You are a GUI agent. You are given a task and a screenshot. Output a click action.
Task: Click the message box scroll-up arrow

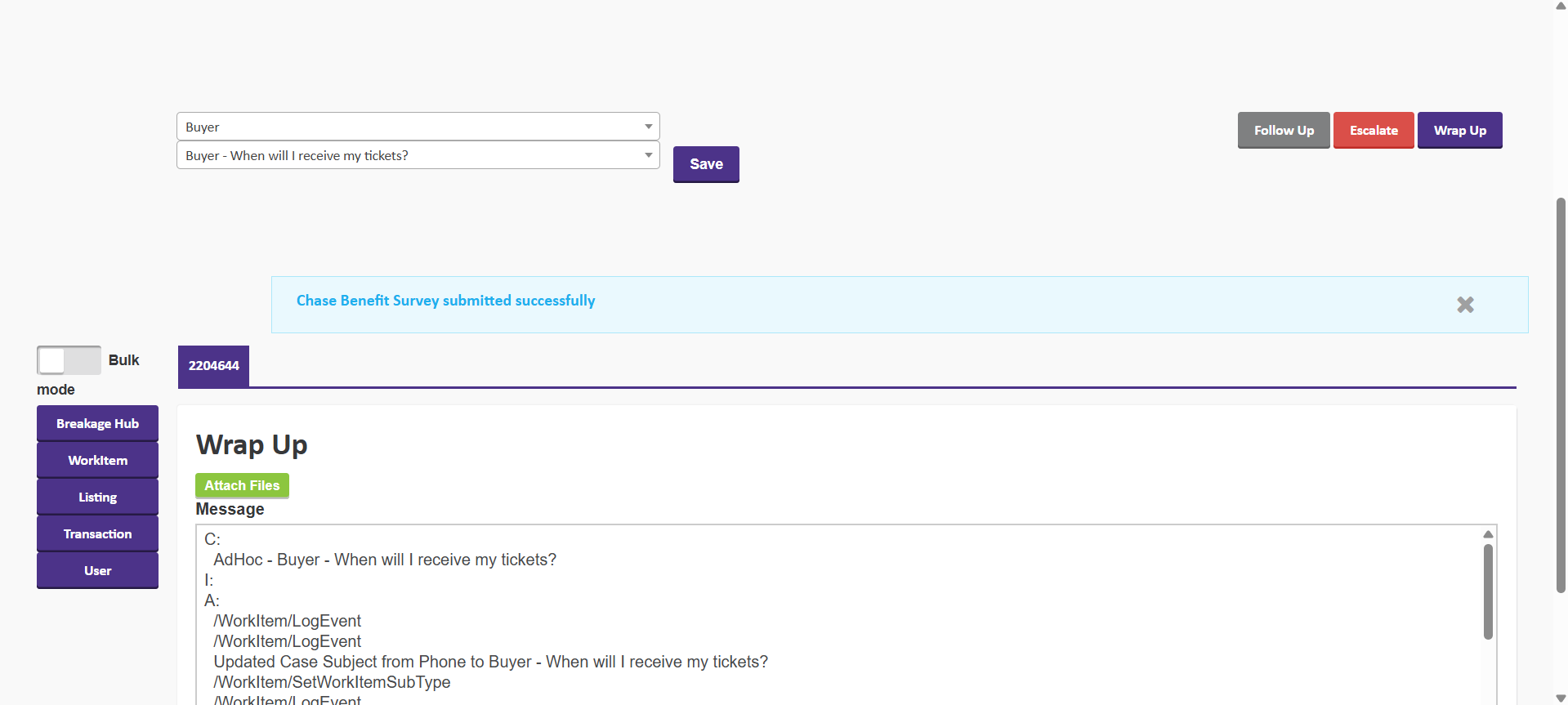point(1488,534)
